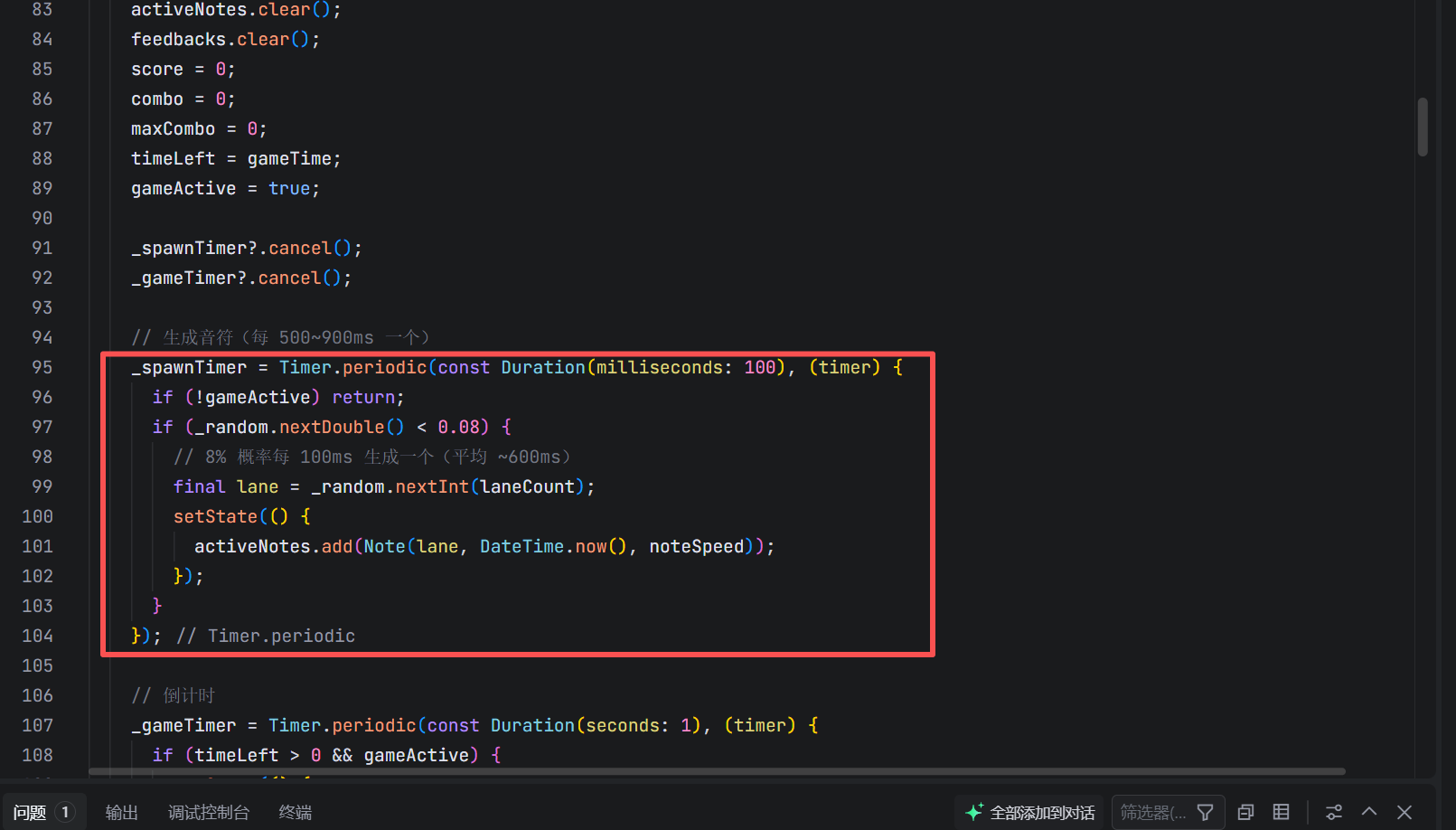Open the filter funnel options
The width and height of the screenshot is (1456, 830).
pyautogui.click(x=1205, y=812)
